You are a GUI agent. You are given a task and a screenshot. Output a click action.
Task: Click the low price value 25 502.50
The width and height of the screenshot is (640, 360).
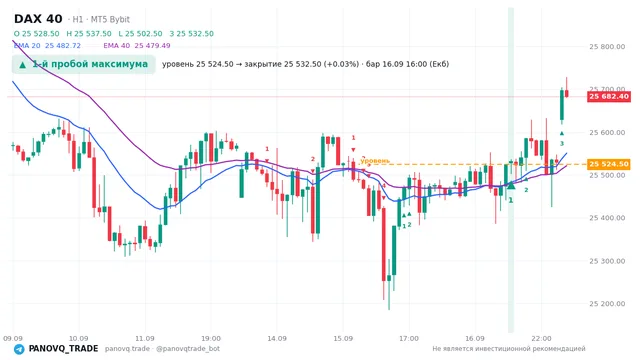point(144,33)
